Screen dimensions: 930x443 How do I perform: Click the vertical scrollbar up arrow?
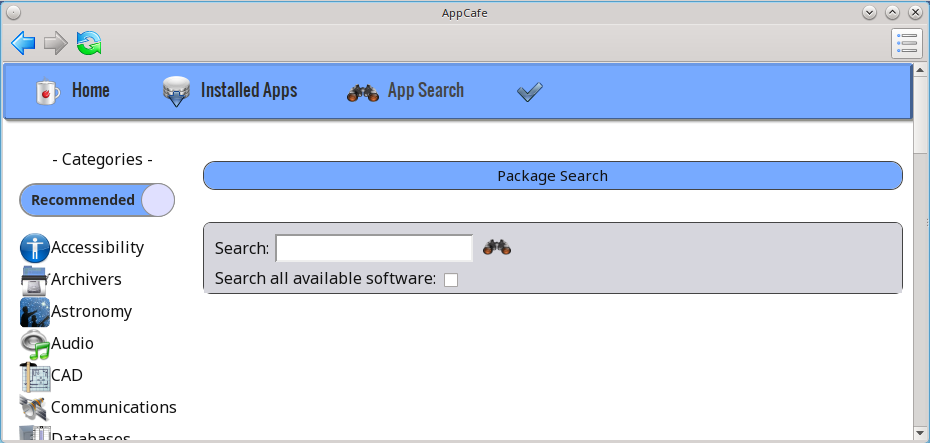(921, 69)
